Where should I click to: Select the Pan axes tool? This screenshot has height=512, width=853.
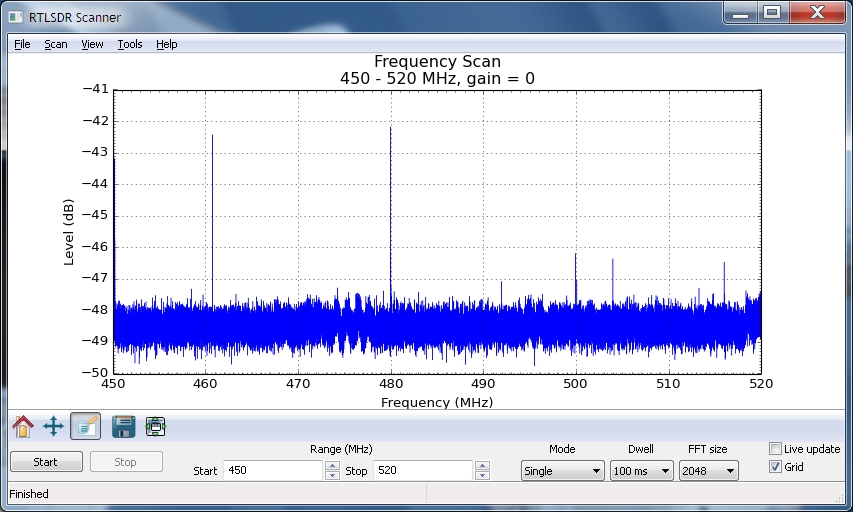click(53, 427)
